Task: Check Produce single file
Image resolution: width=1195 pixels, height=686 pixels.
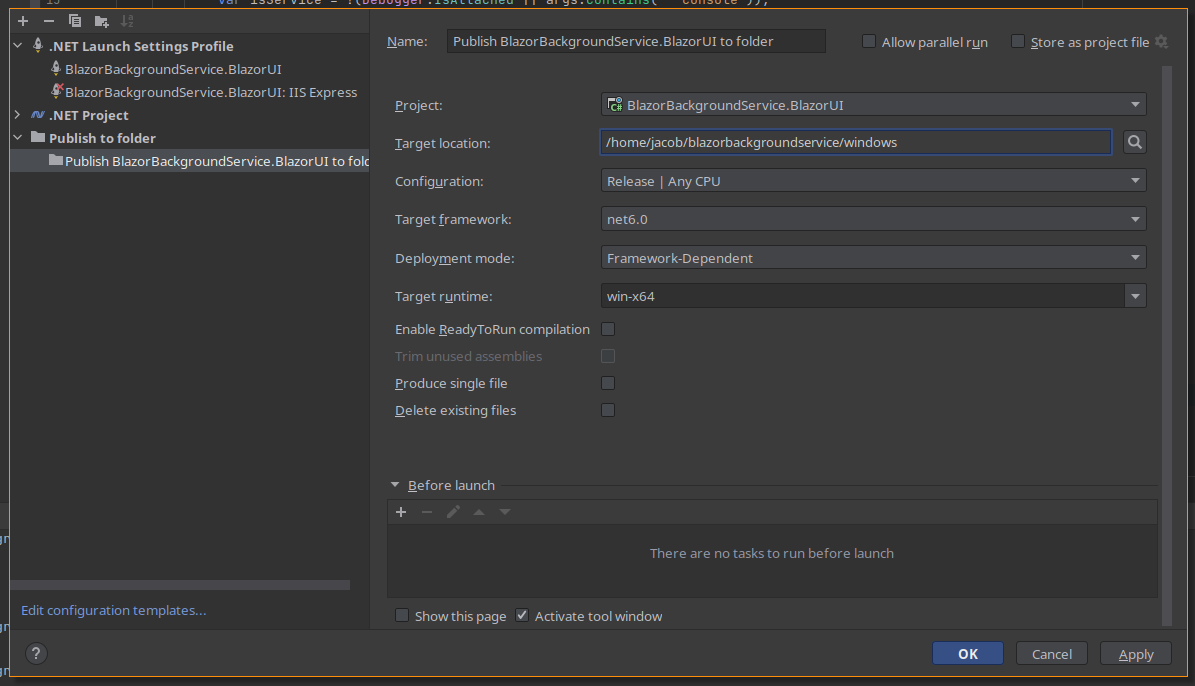Action: (608, 383)
